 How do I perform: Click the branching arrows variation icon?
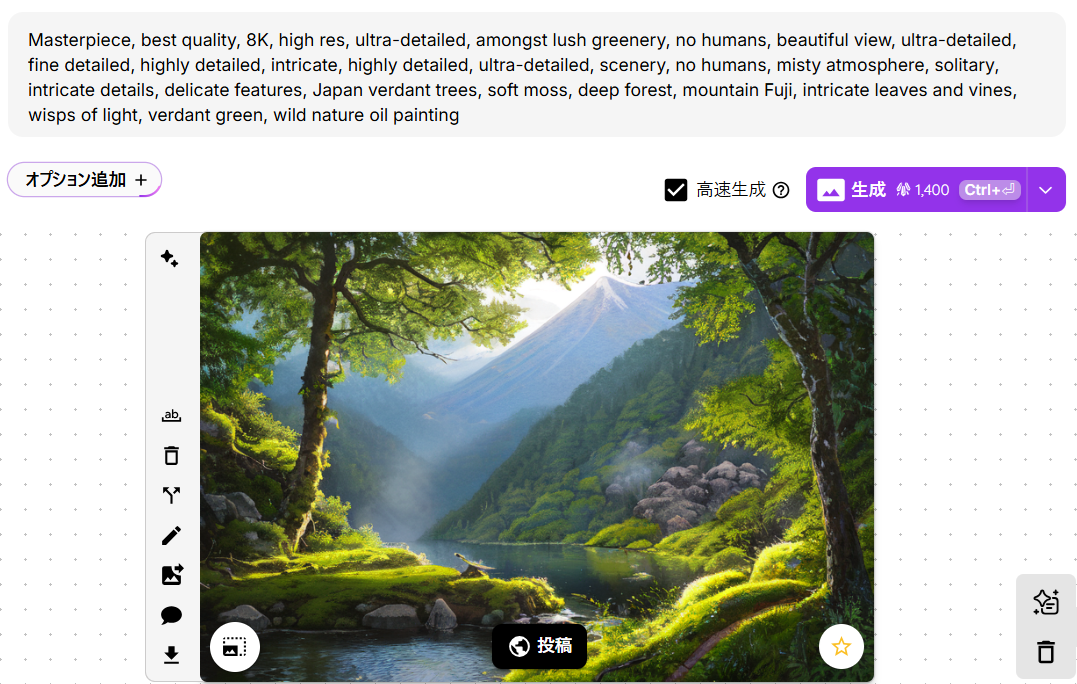coord(171,495)
